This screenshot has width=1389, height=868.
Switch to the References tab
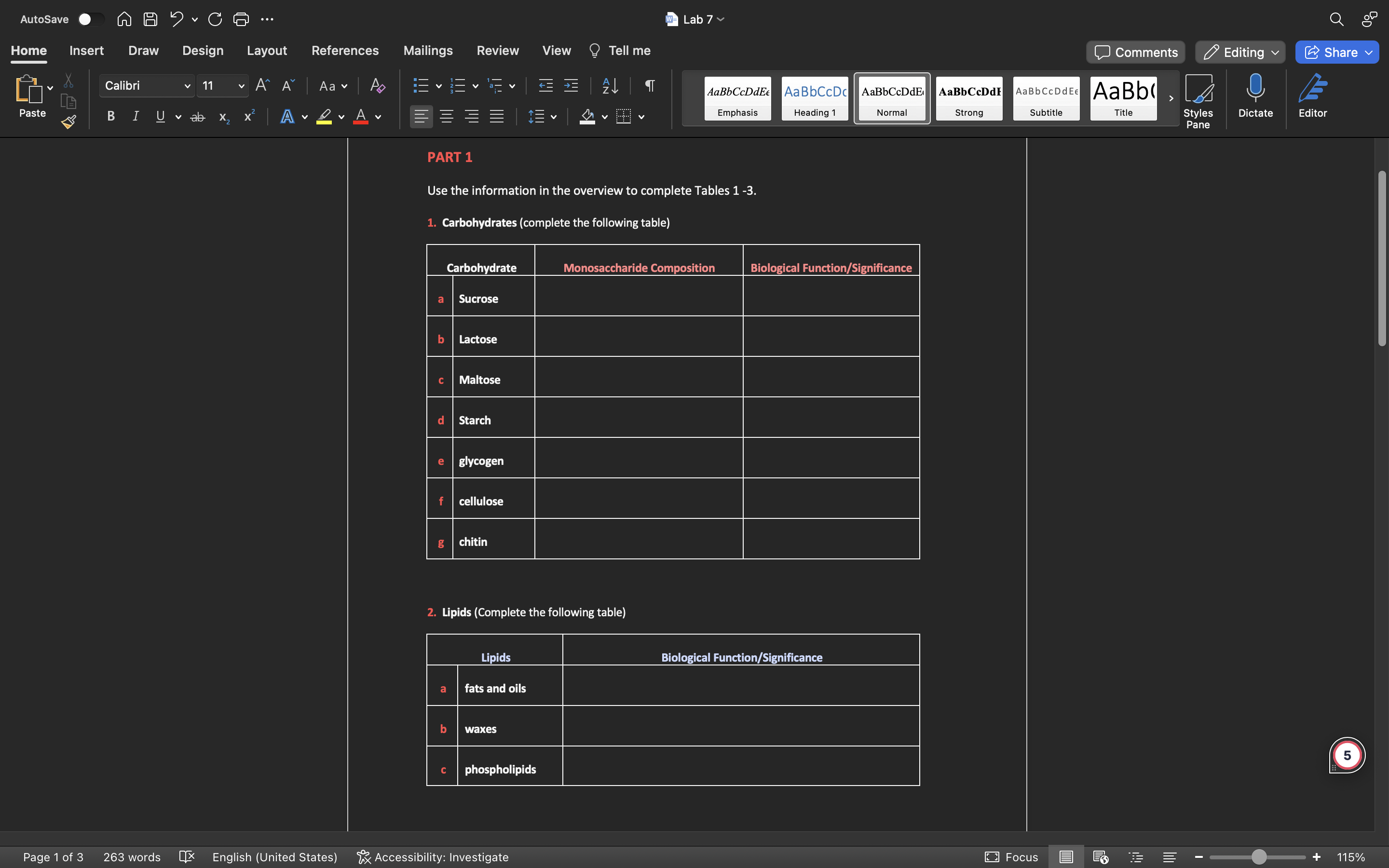tap(345, 51)
